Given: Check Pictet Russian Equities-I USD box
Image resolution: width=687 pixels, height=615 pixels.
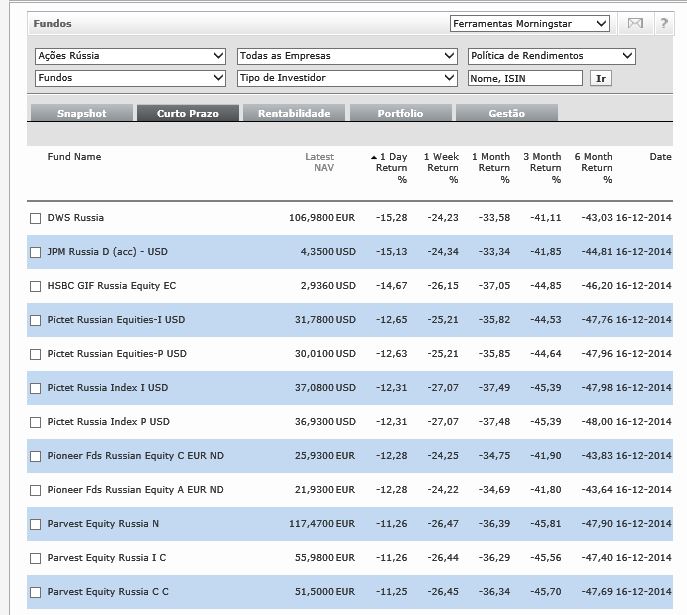Looking at the screenshot, I should click(35, 320).
